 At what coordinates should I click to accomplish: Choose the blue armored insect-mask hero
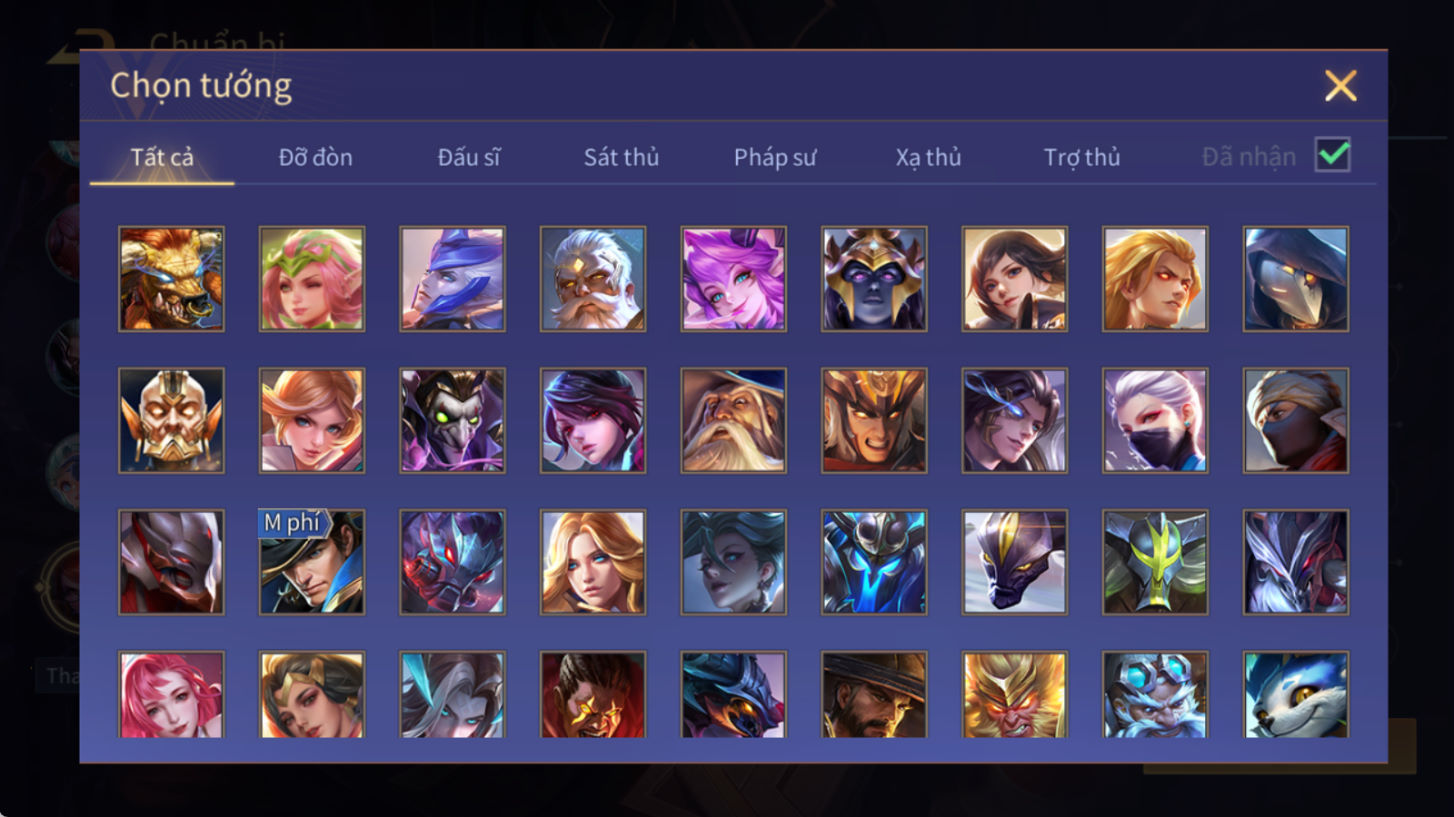click(874, 562)
